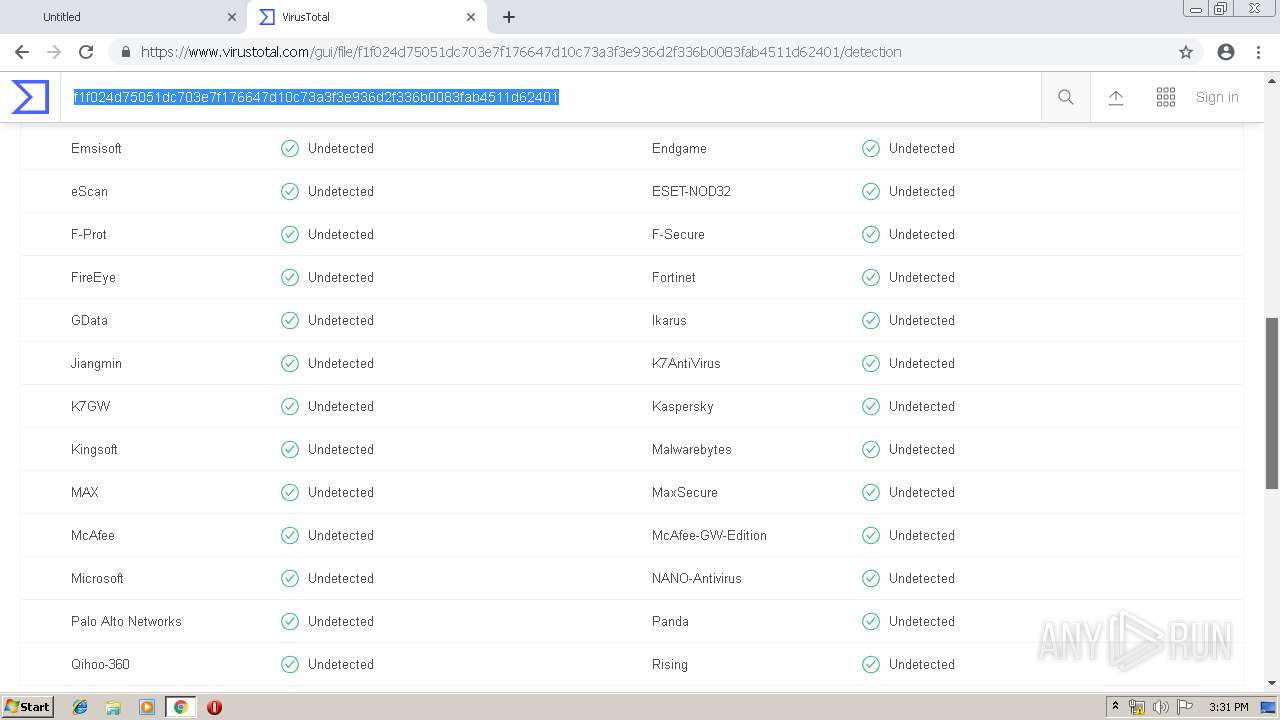
Task: Click the Undetected result for McAfee
Action: coord(341,535)
